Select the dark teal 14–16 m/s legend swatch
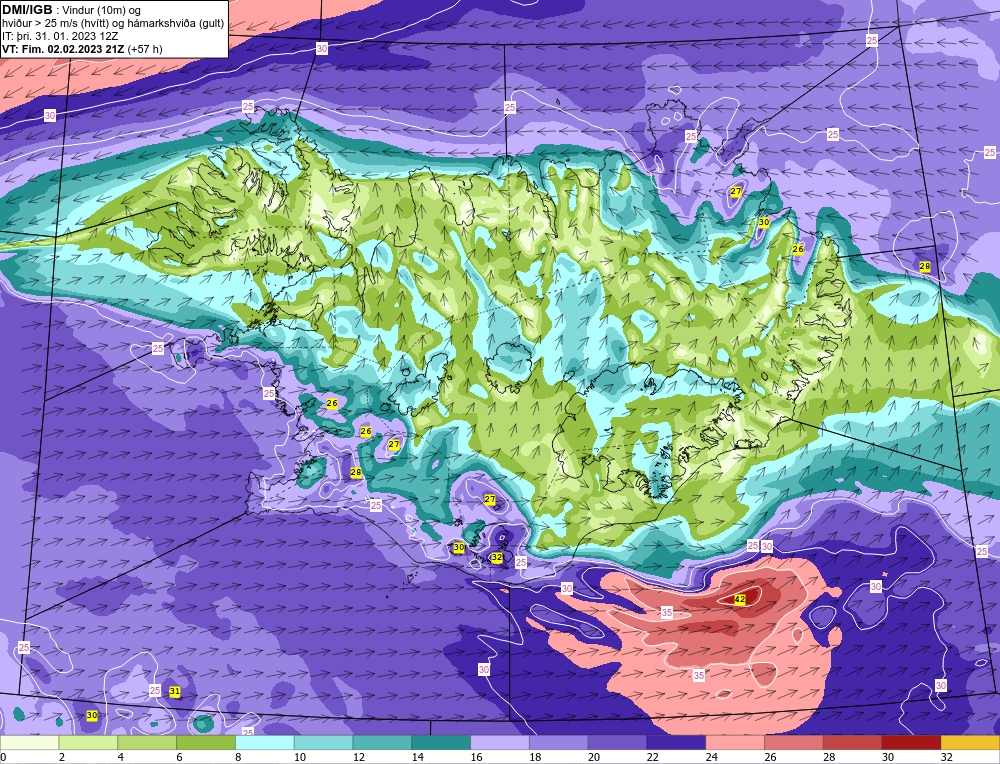Screen dimensions: 1000x764 tap(441, 742)
